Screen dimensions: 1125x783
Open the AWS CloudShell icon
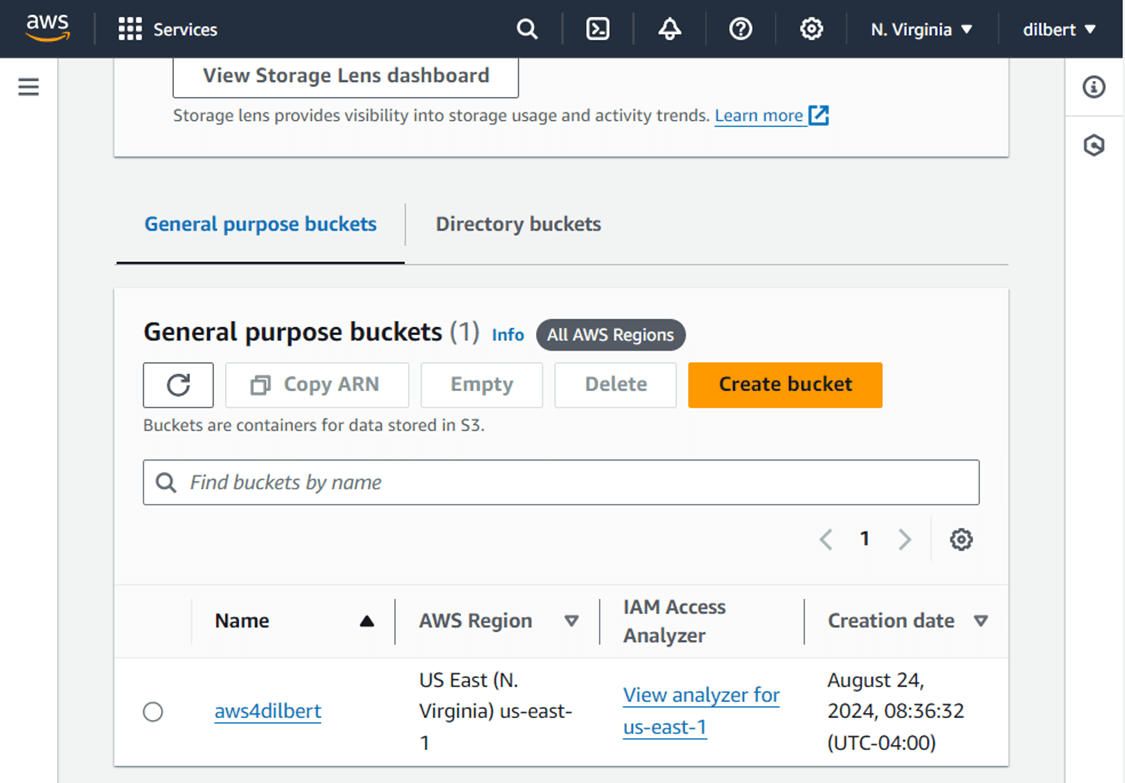[x=598, y=29]
